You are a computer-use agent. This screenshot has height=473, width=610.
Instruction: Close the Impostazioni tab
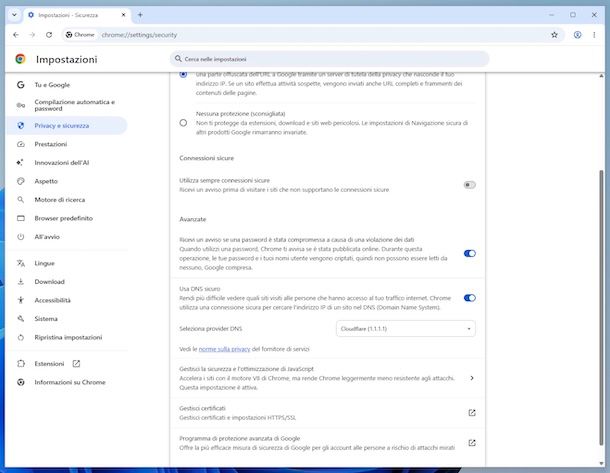123,15
